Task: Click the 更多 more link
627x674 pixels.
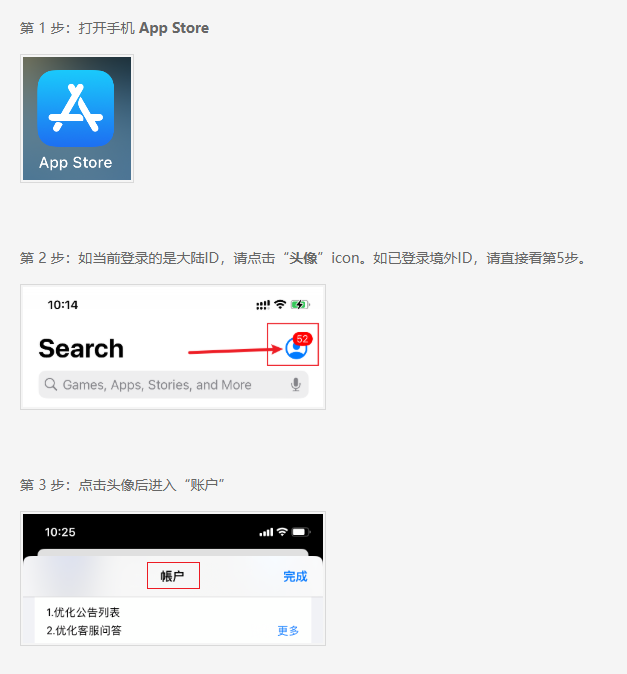Action: pos(288,631)
